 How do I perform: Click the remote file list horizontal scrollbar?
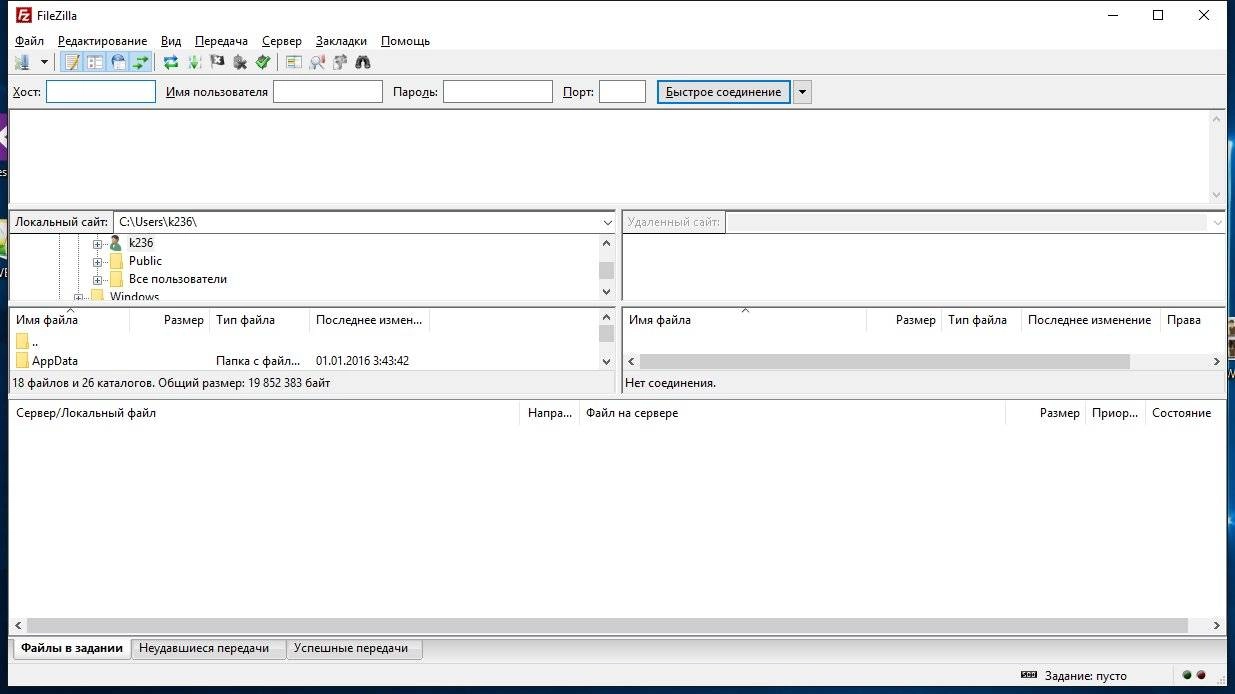pos(884,361)
